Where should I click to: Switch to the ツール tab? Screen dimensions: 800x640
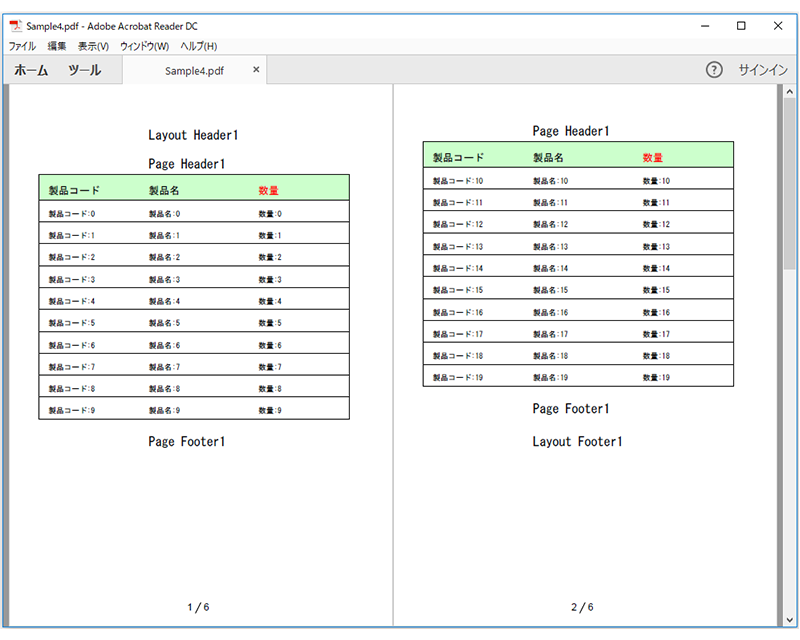(x=85, y=70)
